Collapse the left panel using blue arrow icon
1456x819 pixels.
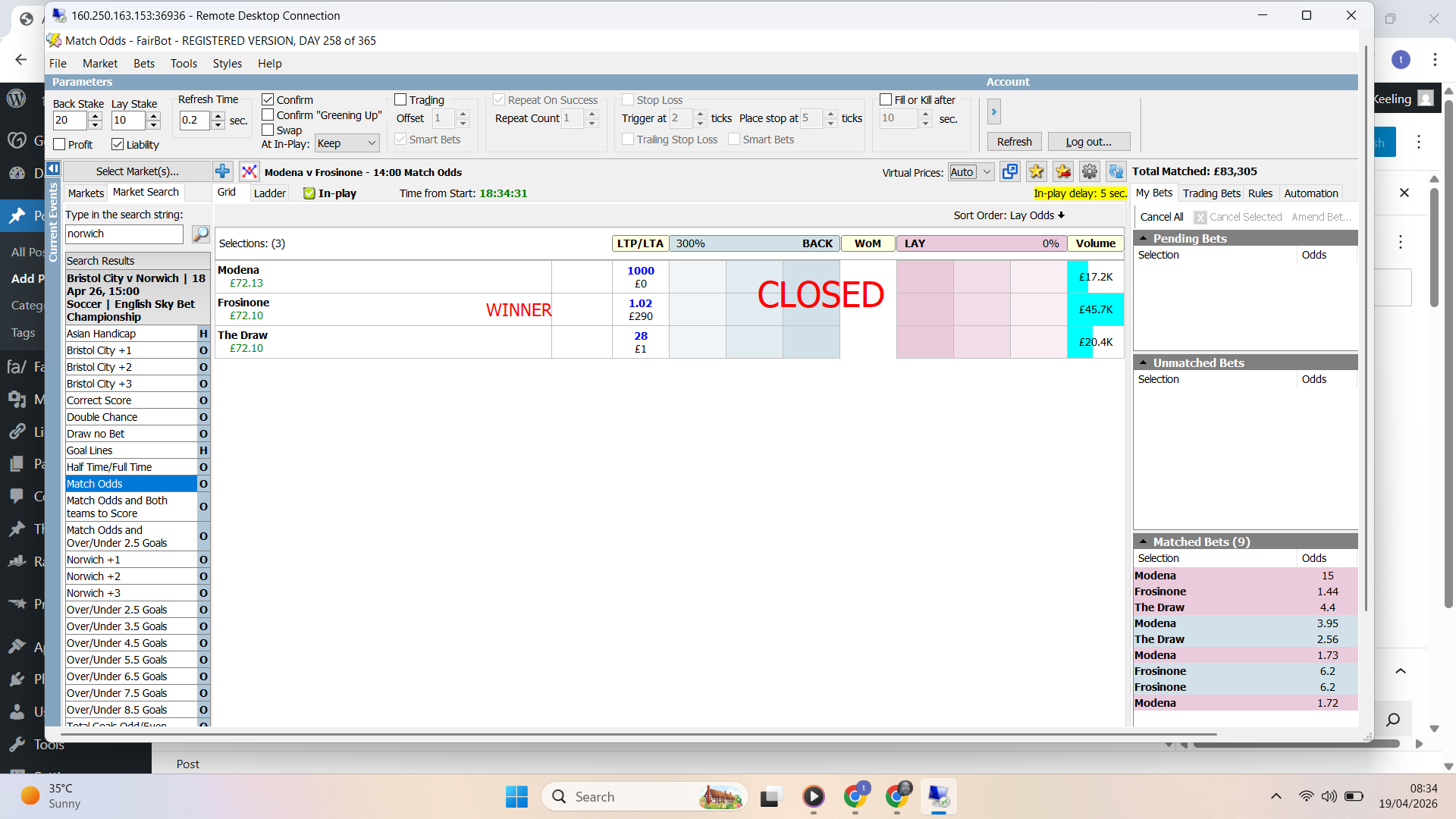point(53,168)
